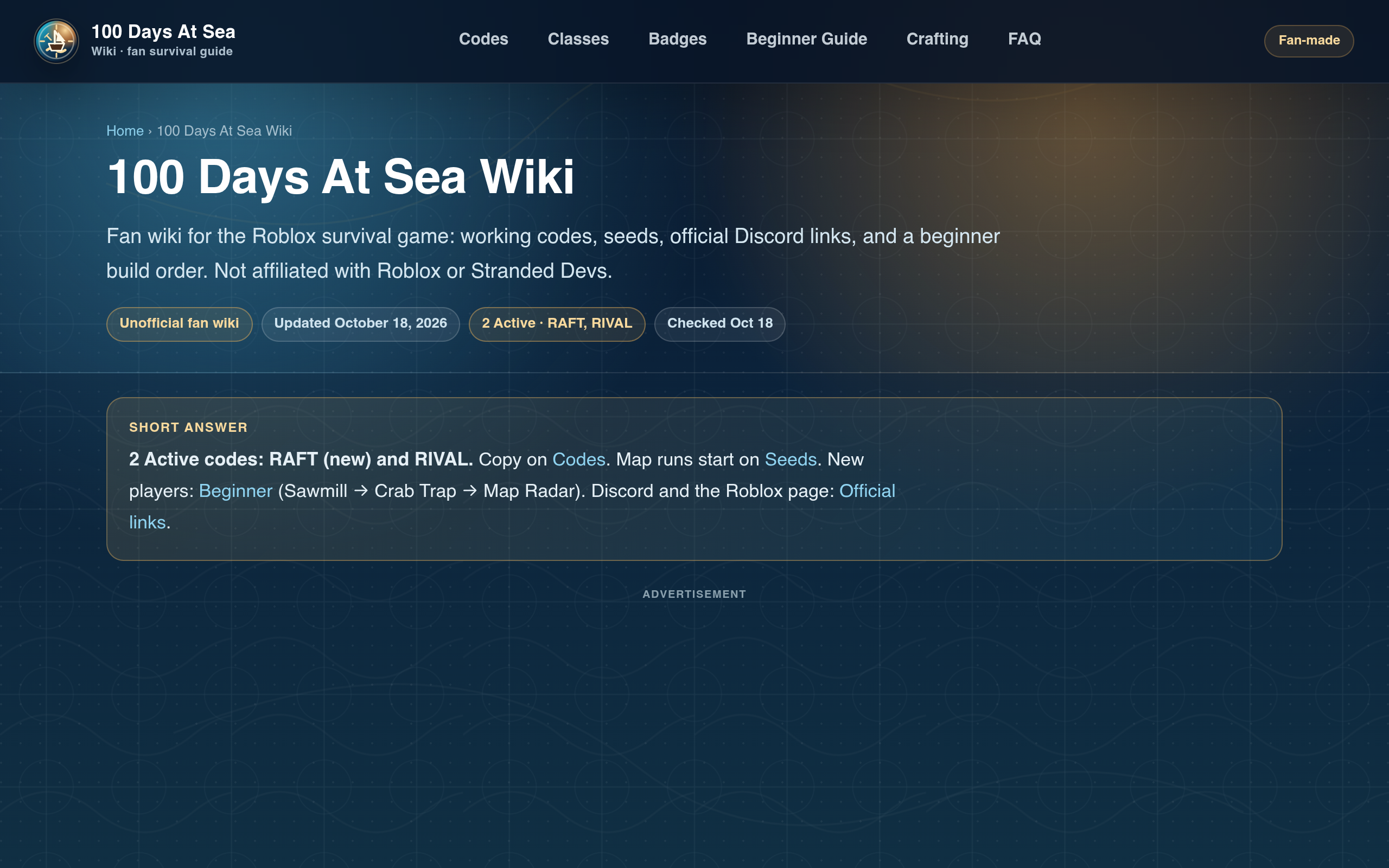This screenshot has width=1389, height=868.
Task: Click the Fan-made badge button
Action: (1309, 41)
